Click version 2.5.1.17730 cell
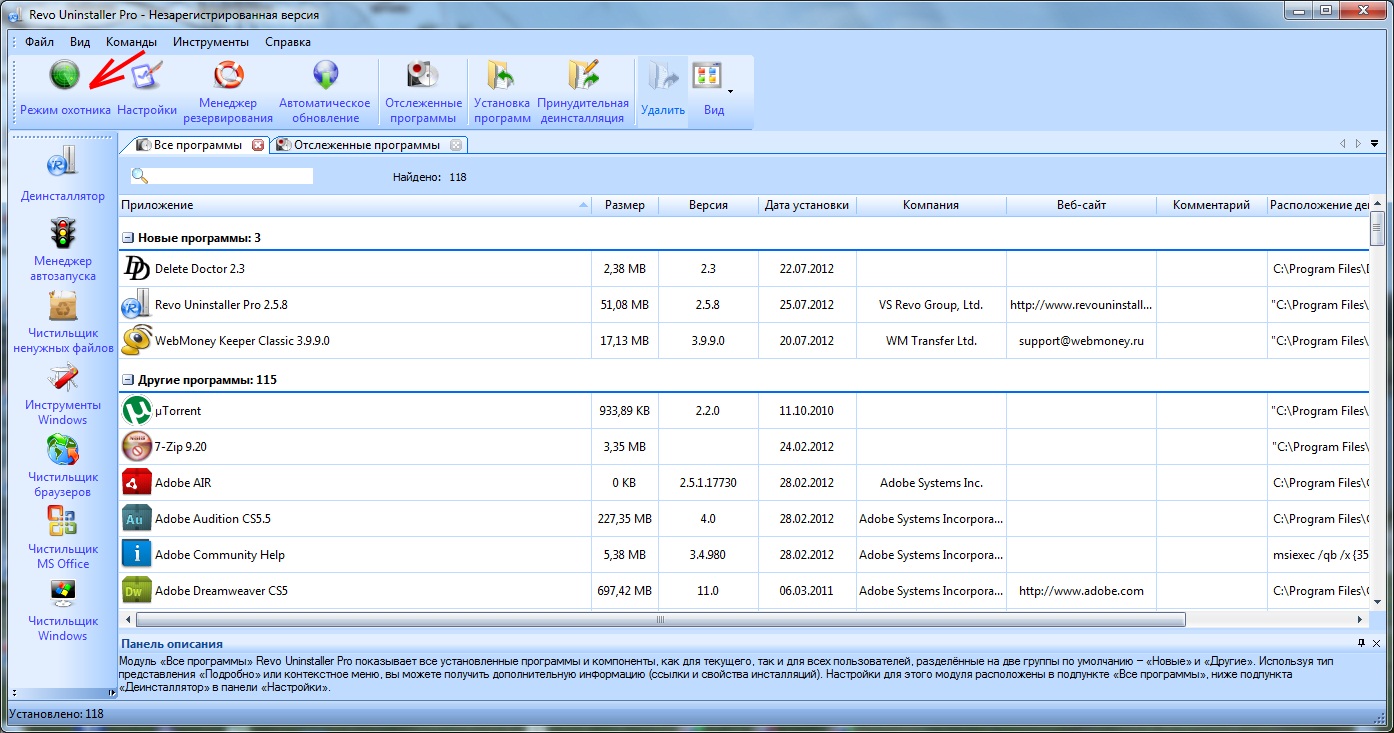The width and height of the screenshot is (1394, 733). pyautogui.click(x=708, y=483)
